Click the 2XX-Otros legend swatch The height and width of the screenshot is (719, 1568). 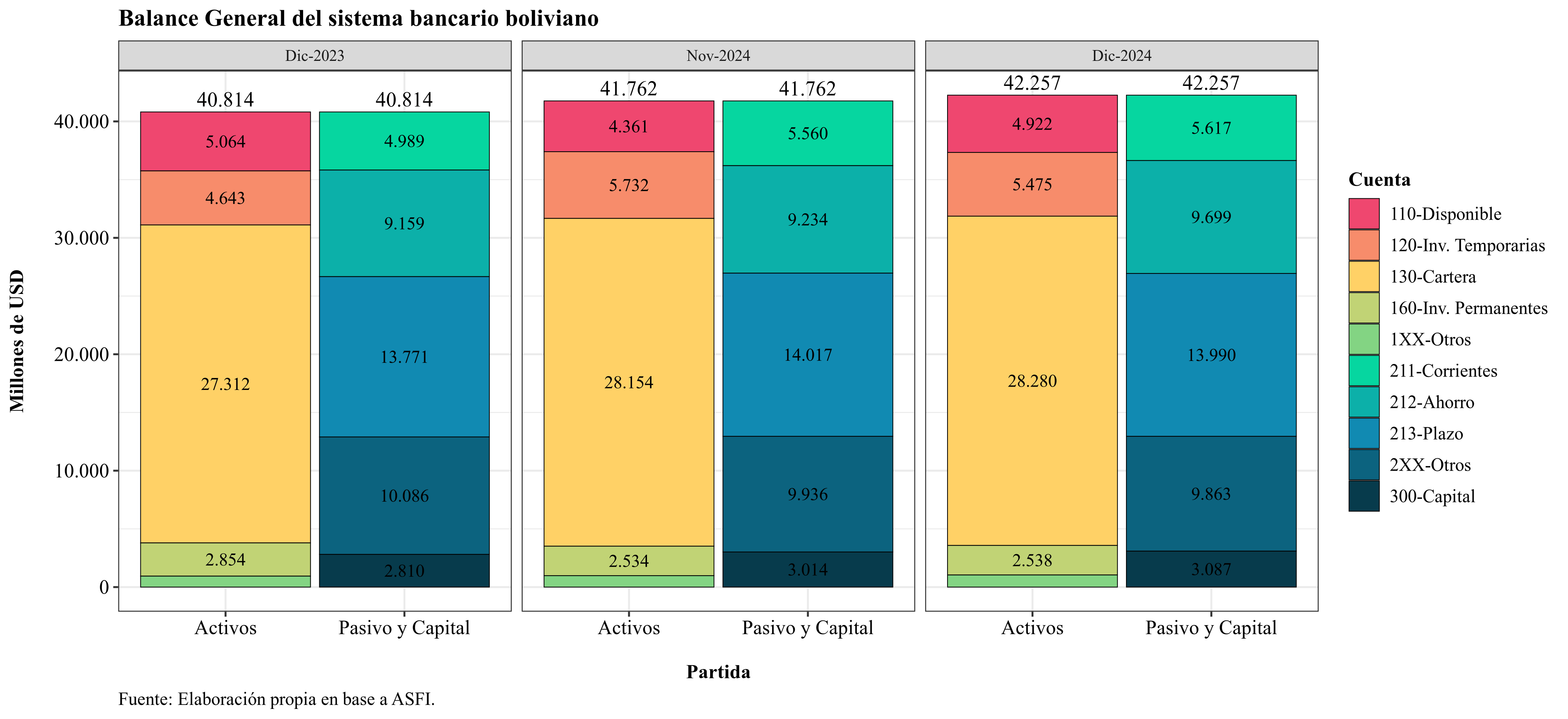(x=1363, y=465)
